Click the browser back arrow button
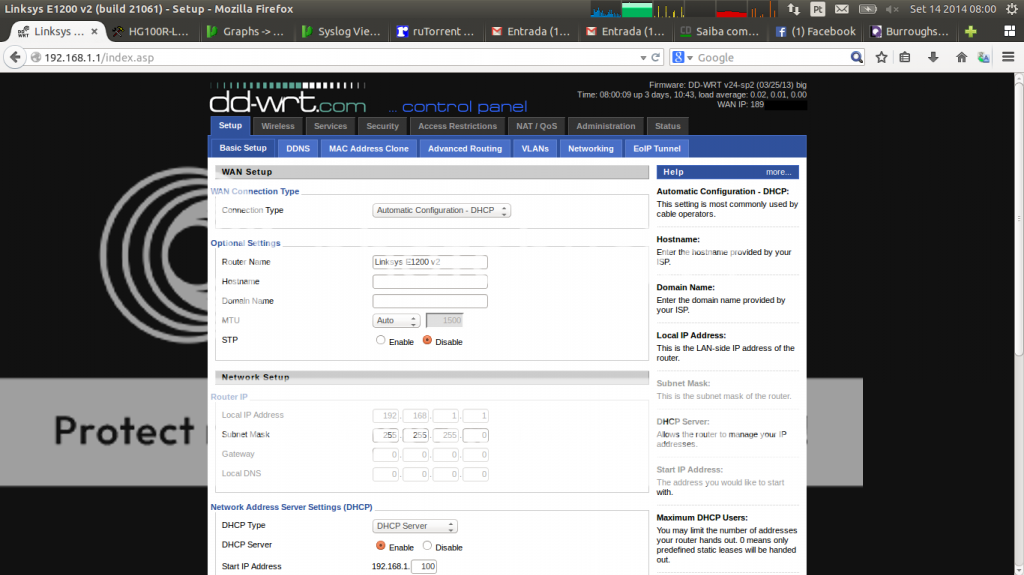 click(x=15, y=58)
